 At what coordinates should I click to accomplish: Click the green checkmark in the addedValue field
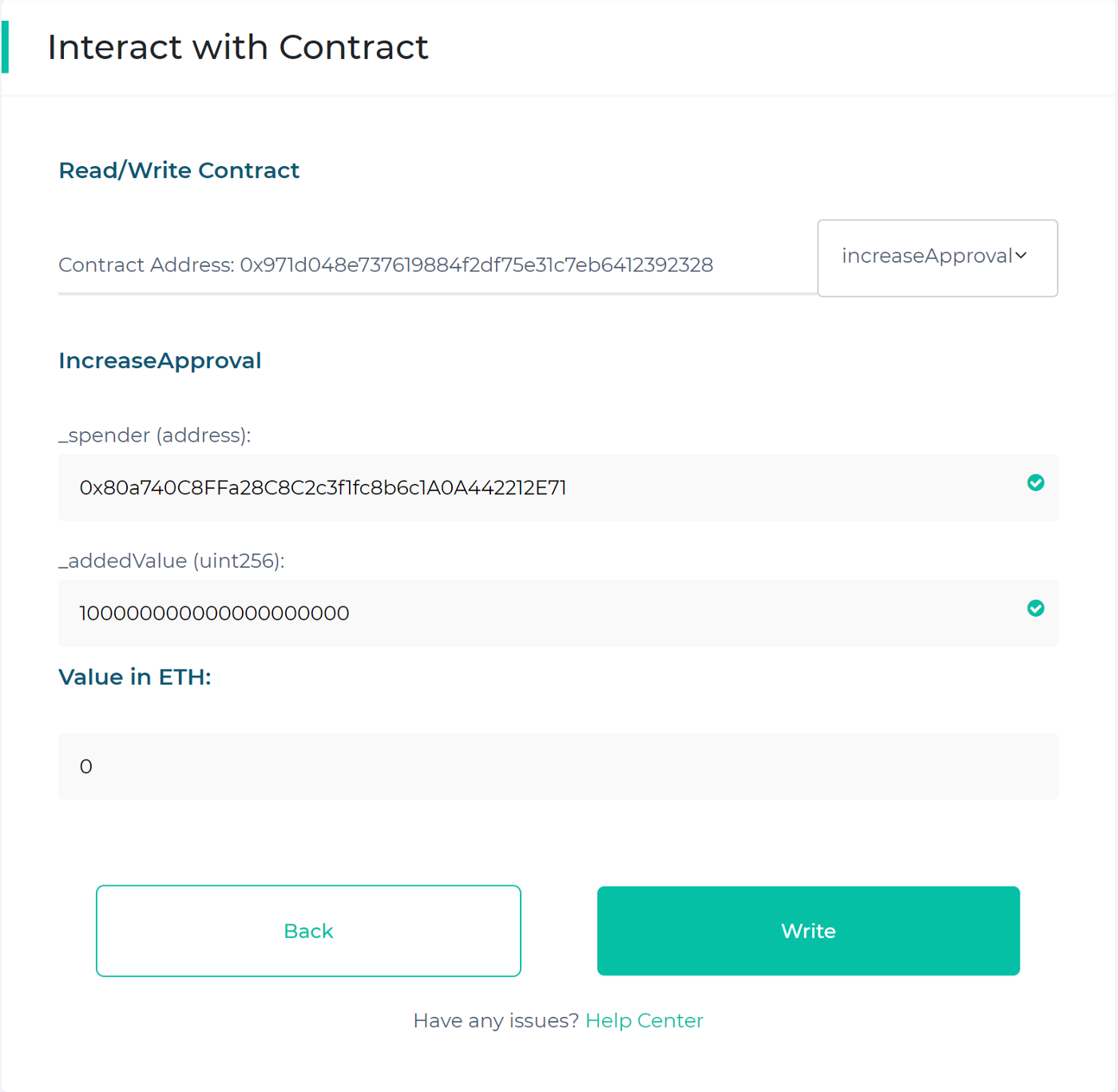(1036, 609)
